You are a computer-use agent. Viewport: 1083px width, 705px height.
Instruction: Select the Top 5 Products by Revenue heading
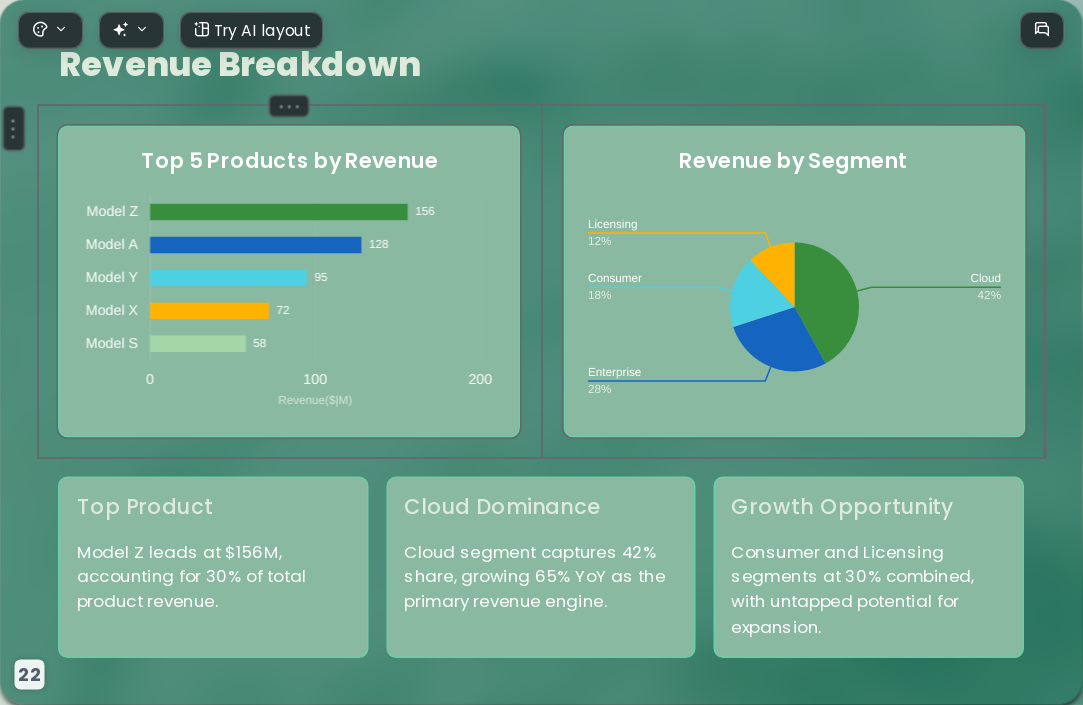[289, 161]
